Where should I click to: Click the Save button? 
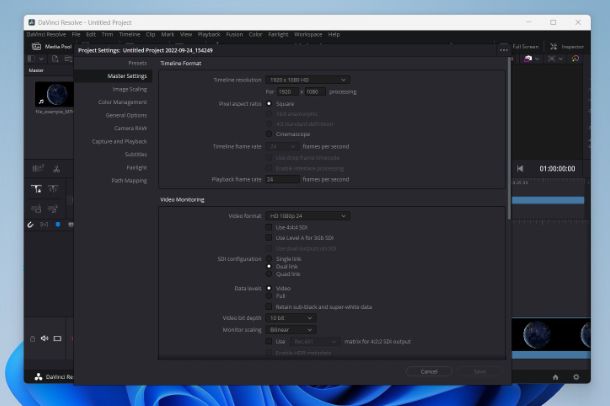[x=480, y=372]
